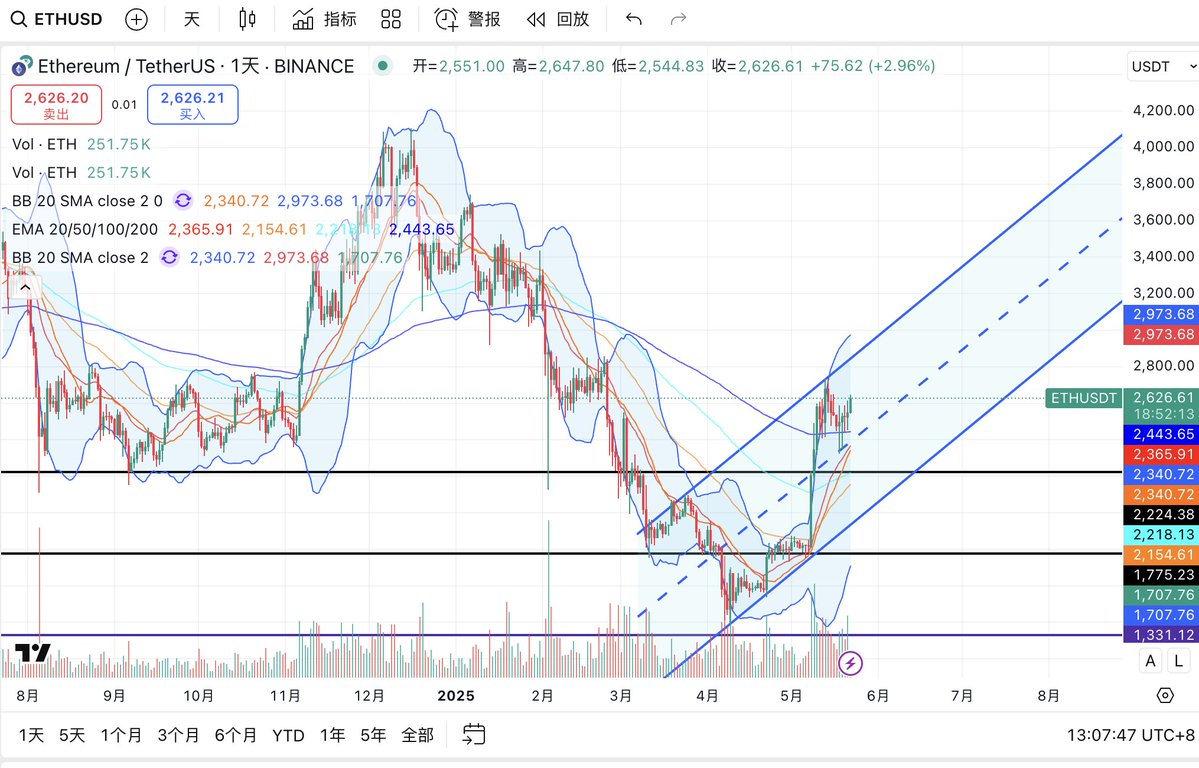
Task: Open the 天 timeframe selector
Action: (191, 19)
